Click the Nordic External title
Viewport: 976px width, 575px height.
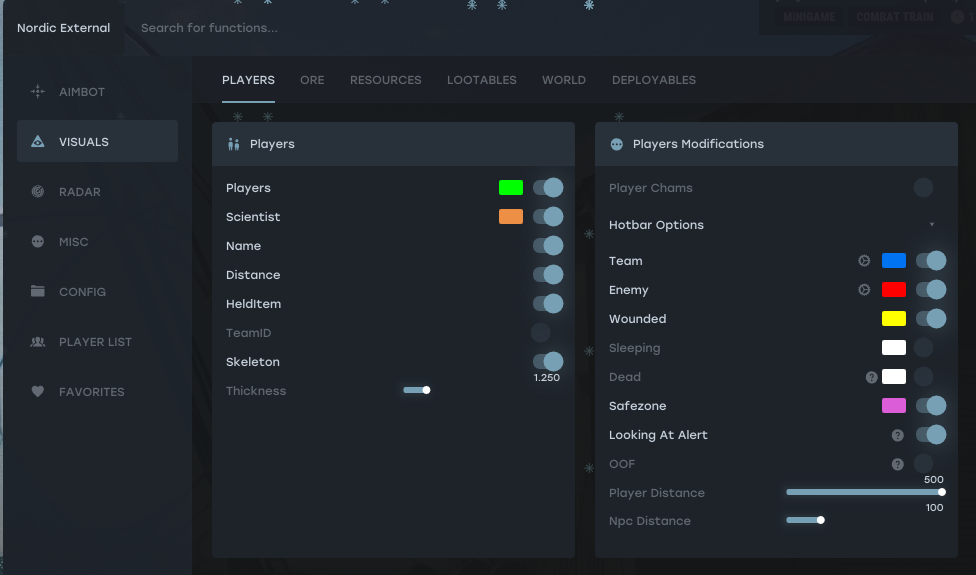point(63,28)
